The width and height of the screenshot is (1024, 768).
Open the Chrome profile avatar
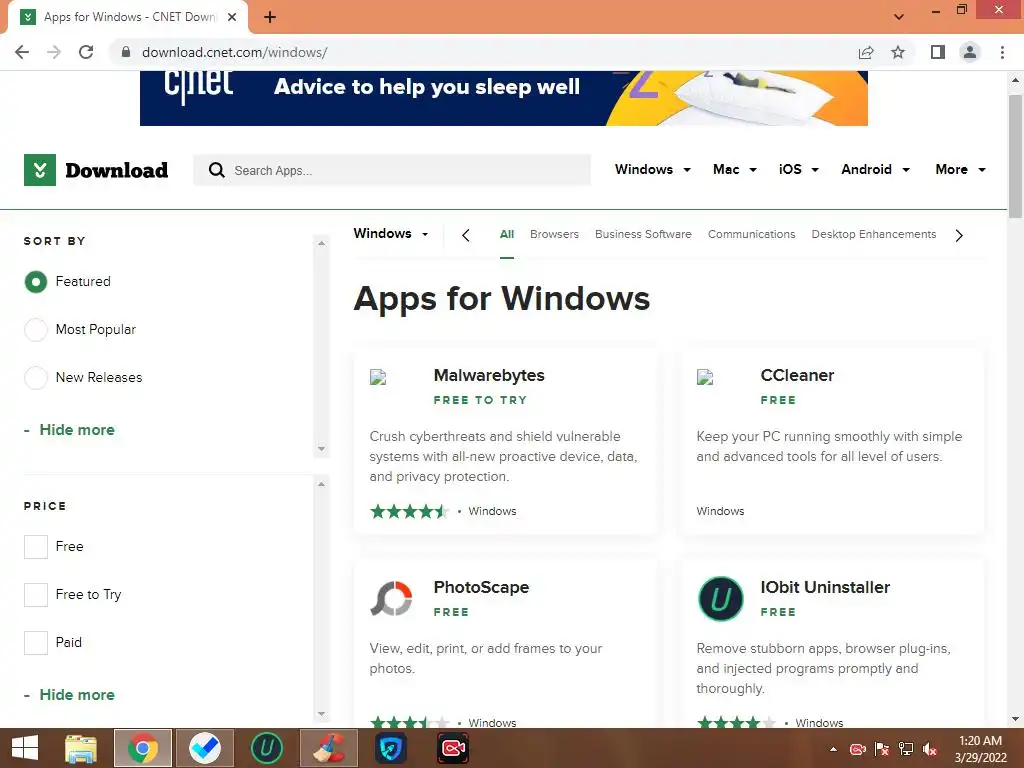(x=970, y=52)
